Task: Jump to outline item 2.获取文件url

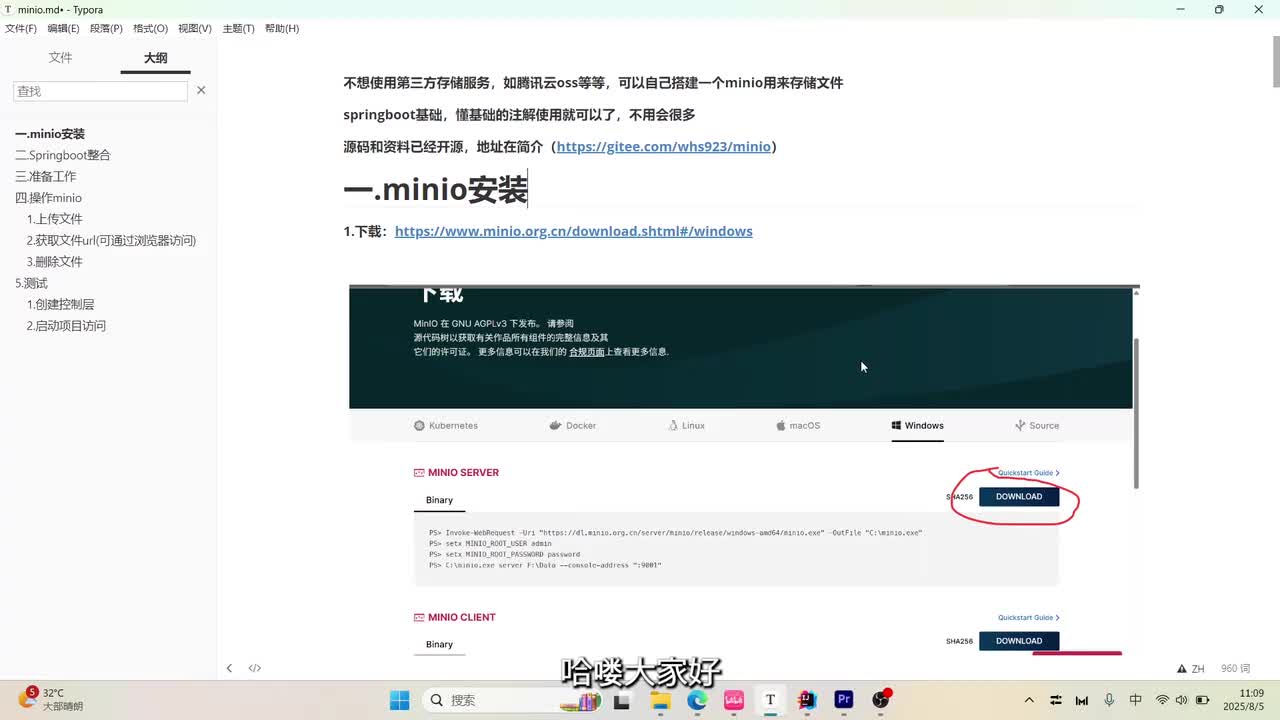Action: 111,240
